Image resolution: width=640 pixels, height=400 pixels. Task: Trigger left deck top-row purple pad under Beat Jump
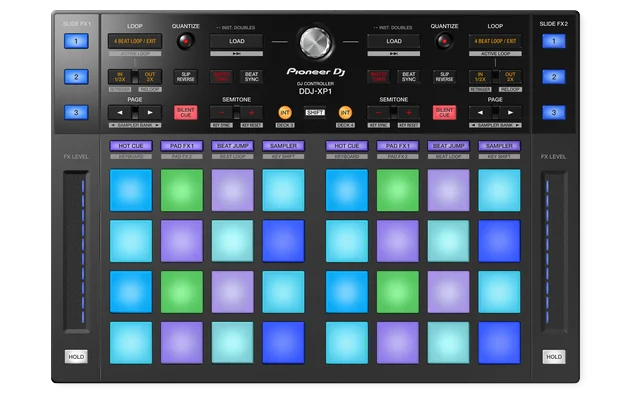tap(233, 190)
